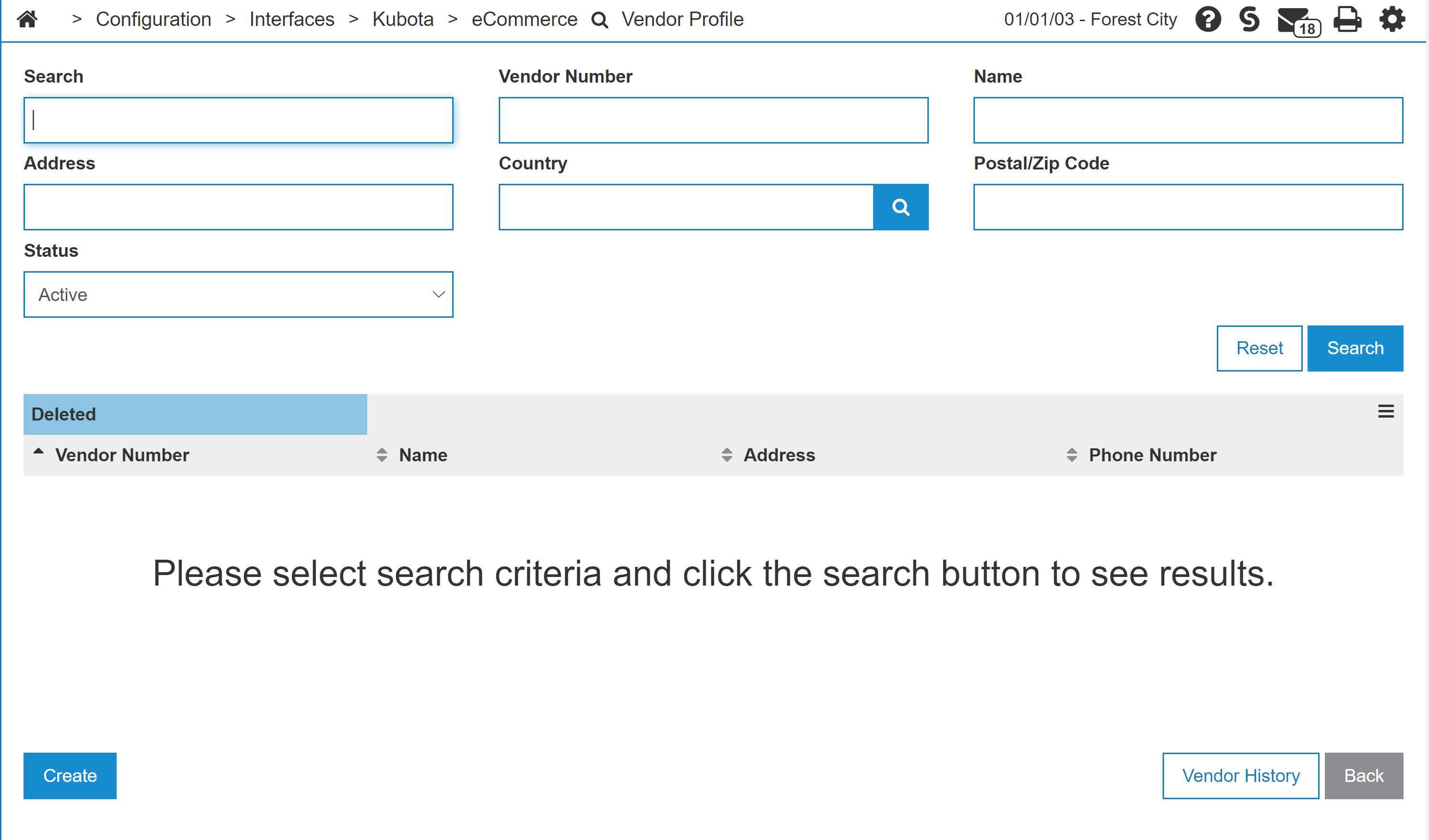This screenshot has width=1429, height=840.
Task: Focus the Name input field
Action: click(1189, 120)
